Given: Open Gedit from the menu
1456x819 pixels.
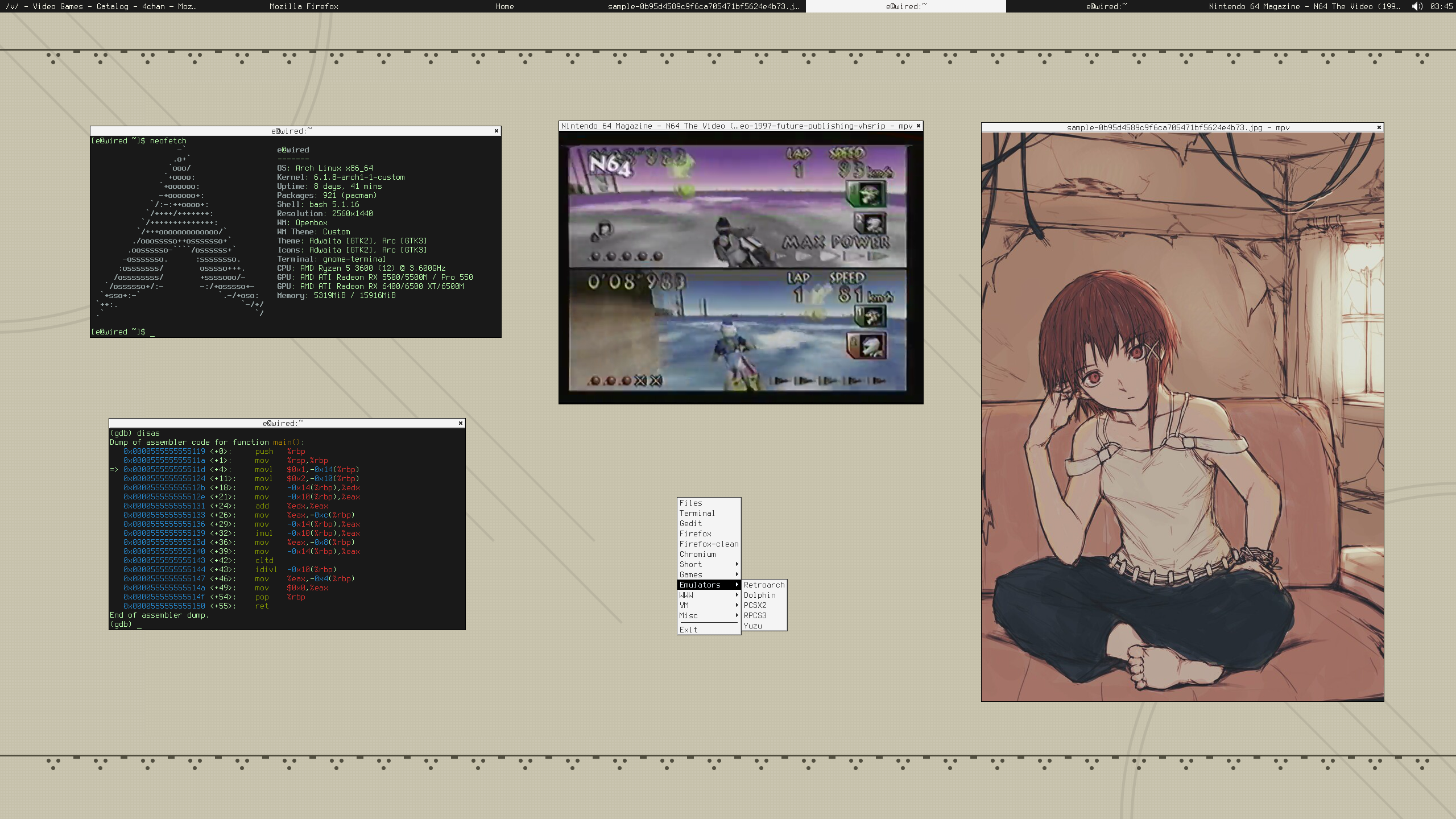Looking at the screenshot, I should [709, 523].
